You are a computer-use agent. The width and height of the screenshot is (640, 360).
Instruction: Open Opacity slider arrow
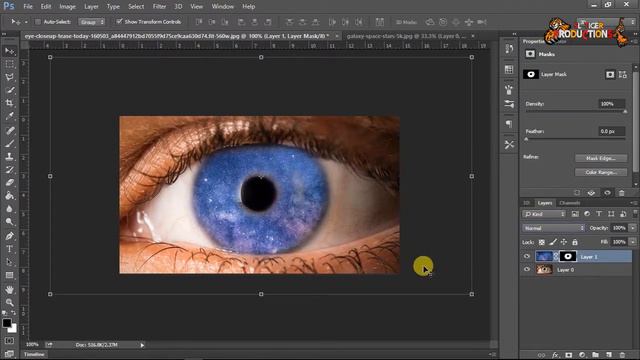(x=633, y=228)
